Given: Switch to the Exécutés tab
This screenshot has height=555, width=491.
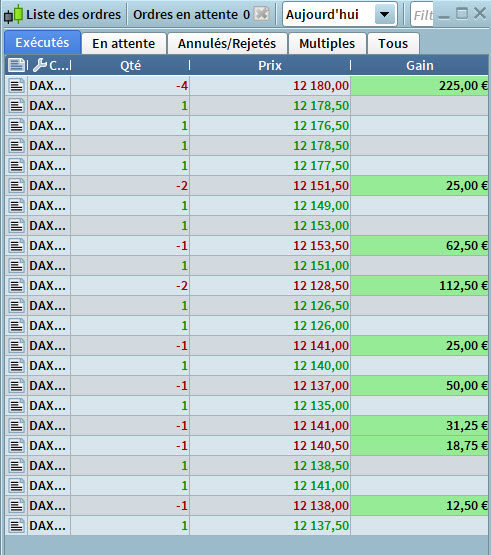Looking at the screenshot, I should click(x=42, y=43).
